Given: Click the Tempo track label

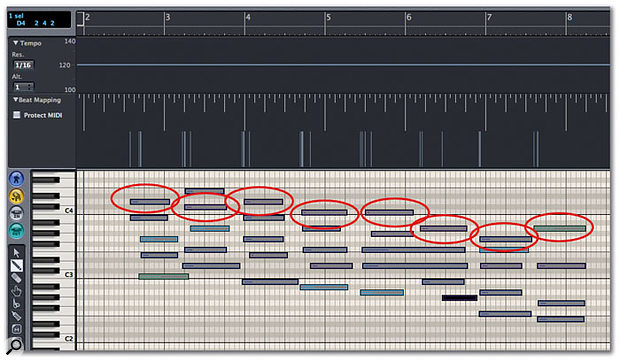Looking at the screenshot, I should point(30,43).
